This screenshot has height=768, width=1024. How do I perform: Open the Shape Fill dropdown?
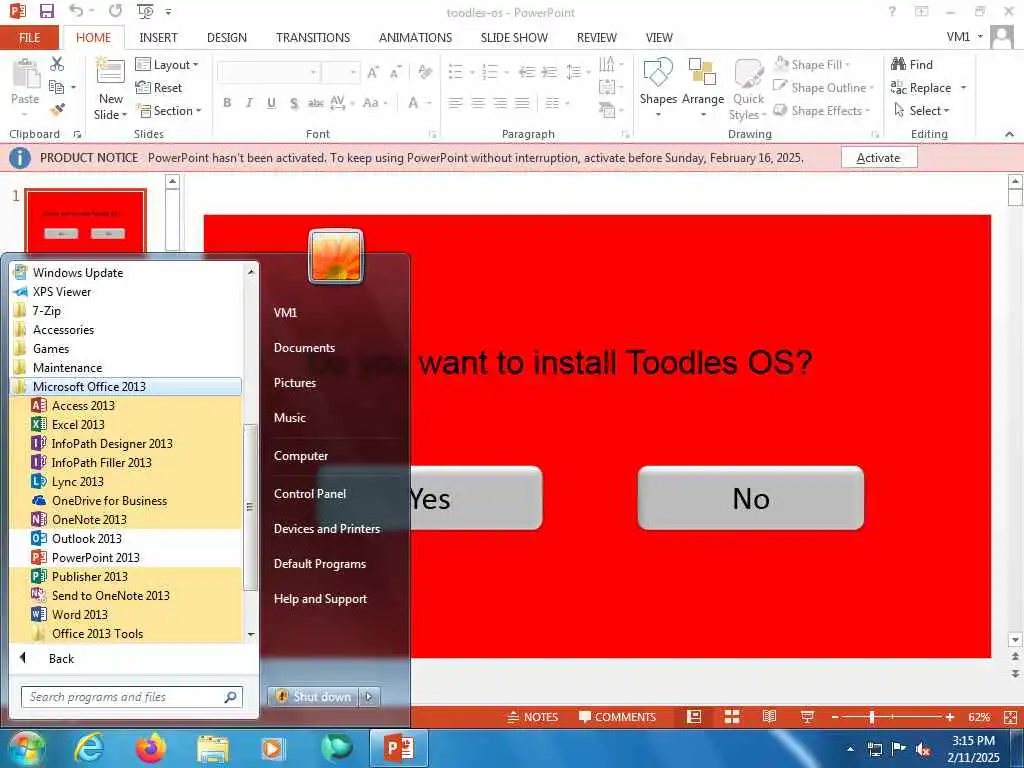point(812,65)
